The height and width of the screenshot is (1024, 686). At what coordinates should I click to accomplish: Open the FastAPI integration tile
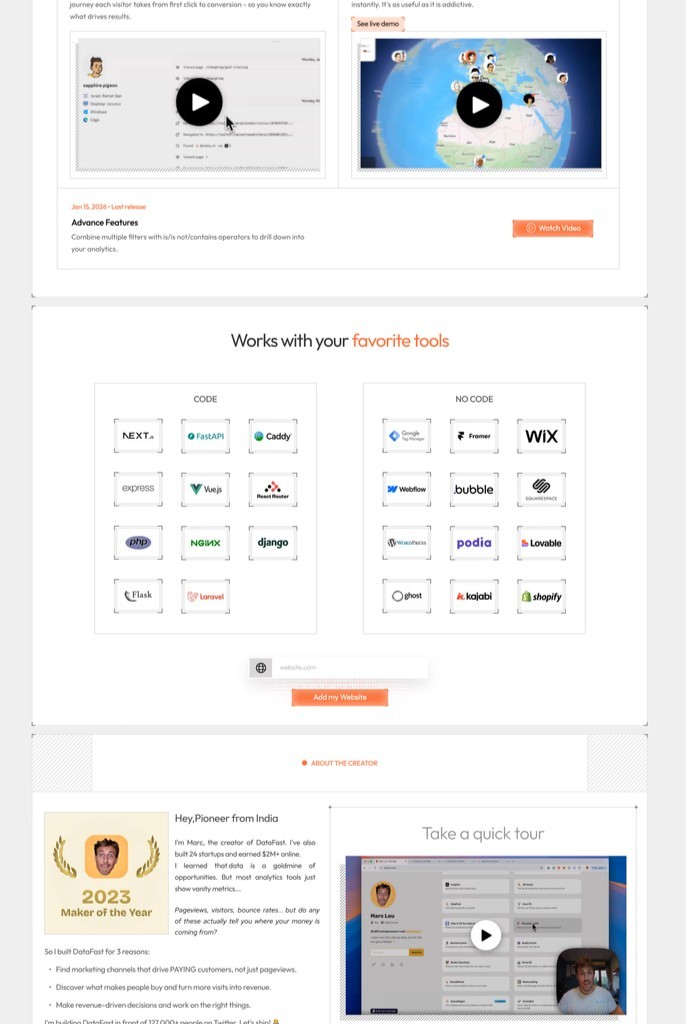coord(205,436)
